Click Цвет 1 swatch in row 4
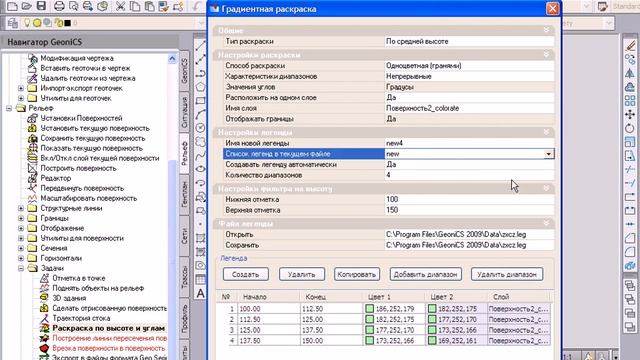Image resolution: width=640 pixels, height=360 pixels. pyautogui.click(x=369, y=340)
